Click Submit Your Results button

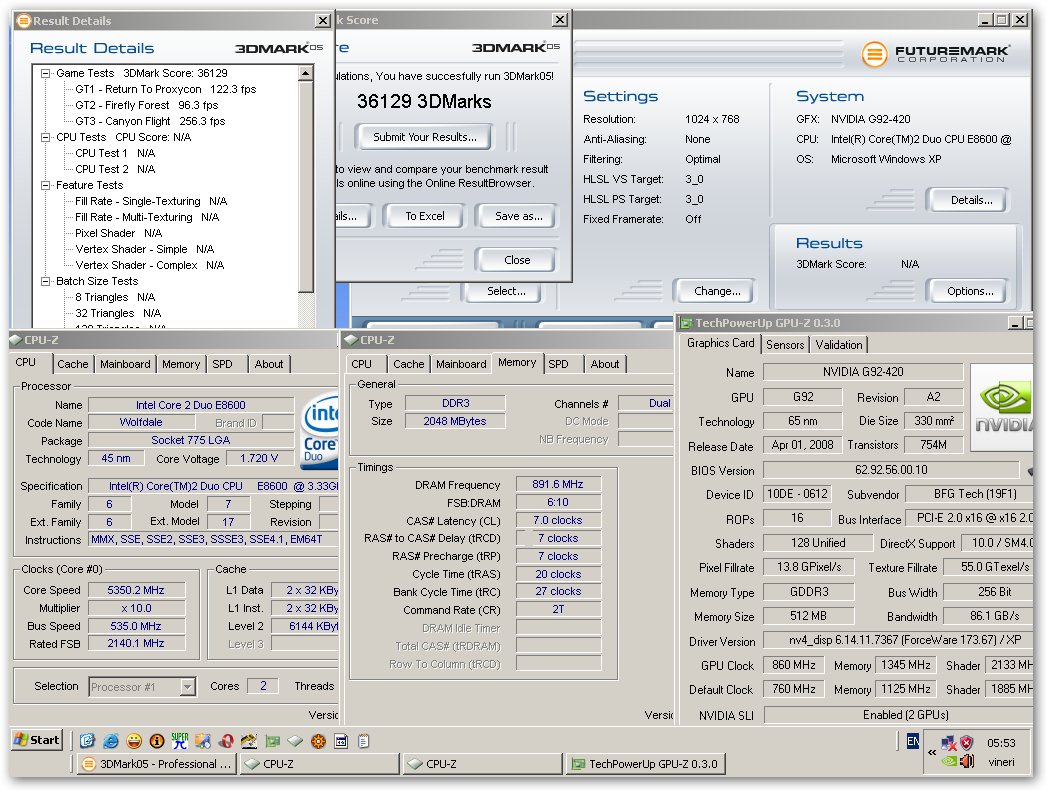point(425,137)
